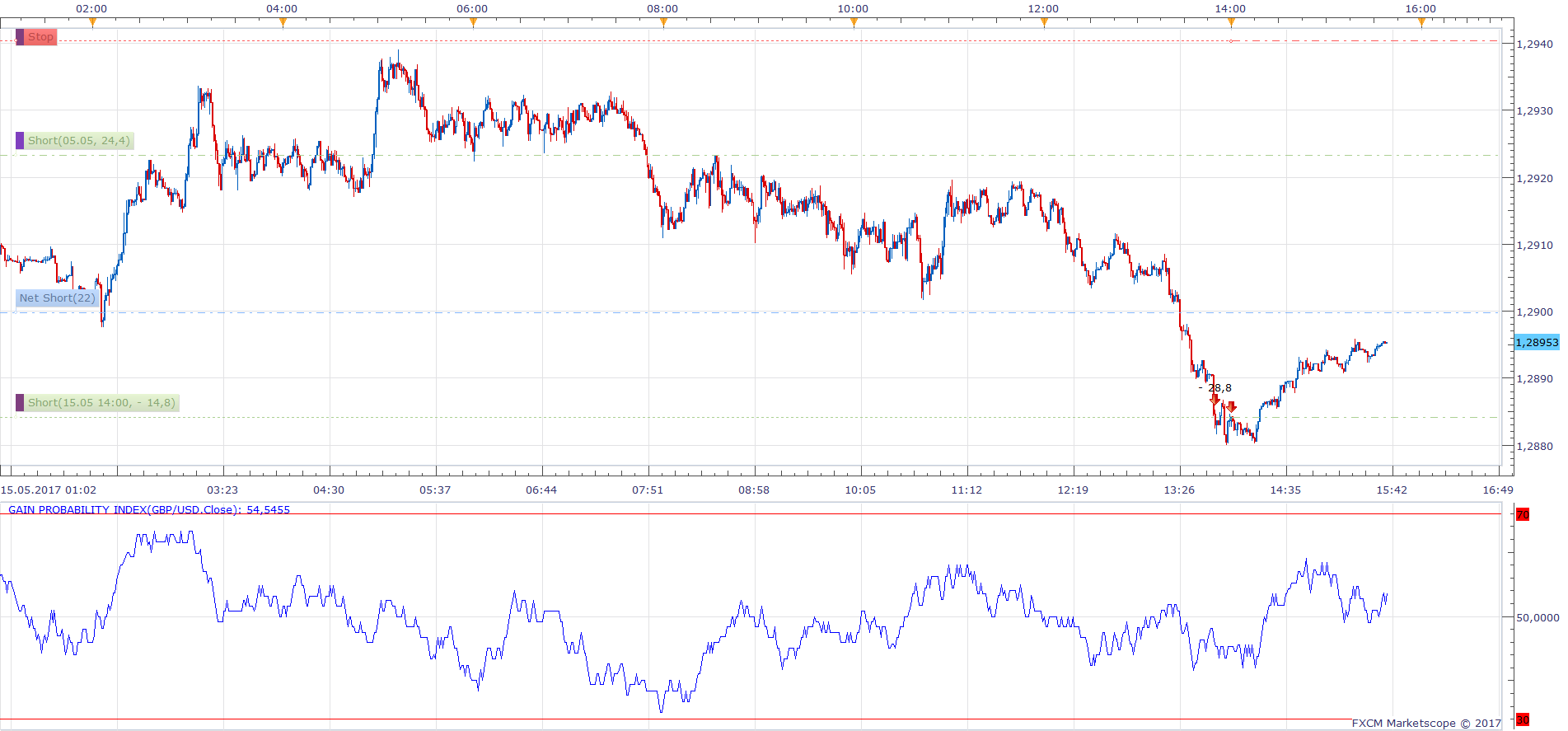Image resolution: width=1568 pixels, height=731 pixels.
Task: Click the 14:35 time axis label
Action: click(x=1285, y=490)
